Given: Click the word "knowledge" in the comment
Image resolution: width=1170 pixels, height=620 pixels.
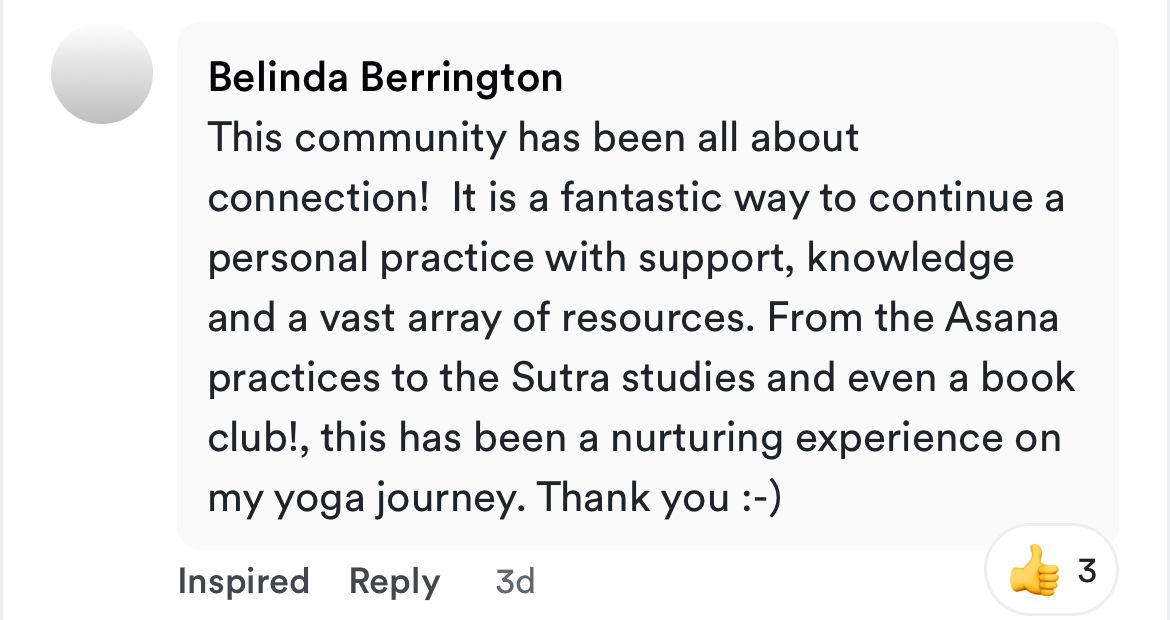Looking at the screenshot, I should [910, 258].
